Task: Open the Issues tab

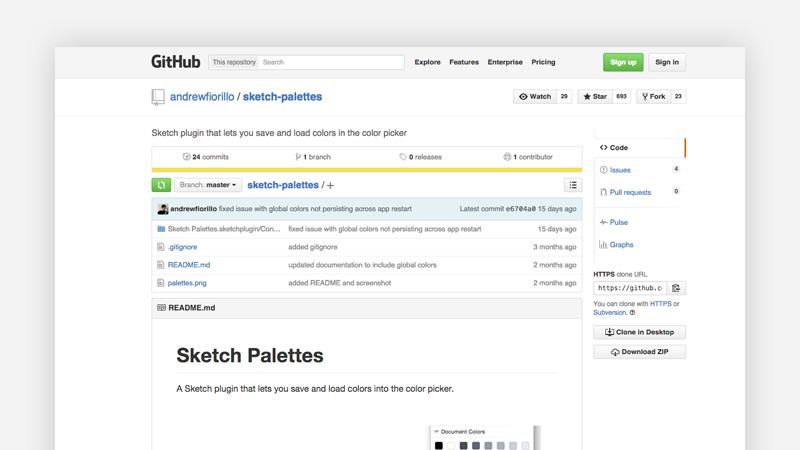Action: 639,170
